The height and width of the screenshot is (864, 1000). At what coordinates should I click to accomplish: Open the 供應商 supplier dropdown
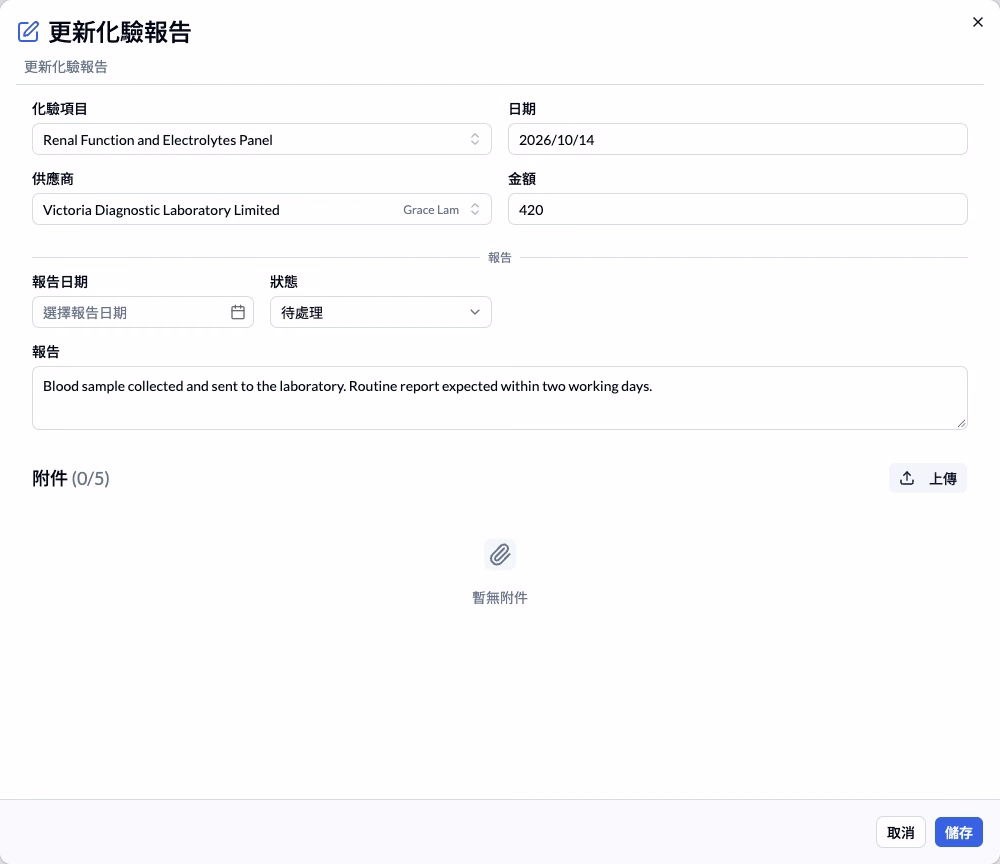(x=261, y=209)
